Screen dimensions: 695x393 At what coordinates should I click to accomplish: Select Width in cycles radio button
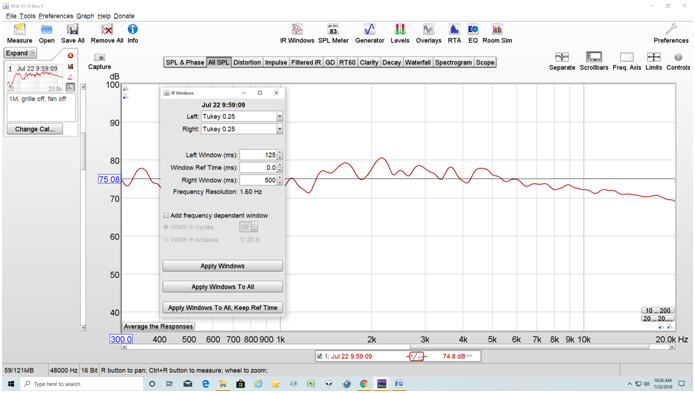pyautogui.click(x=166, y=227)
